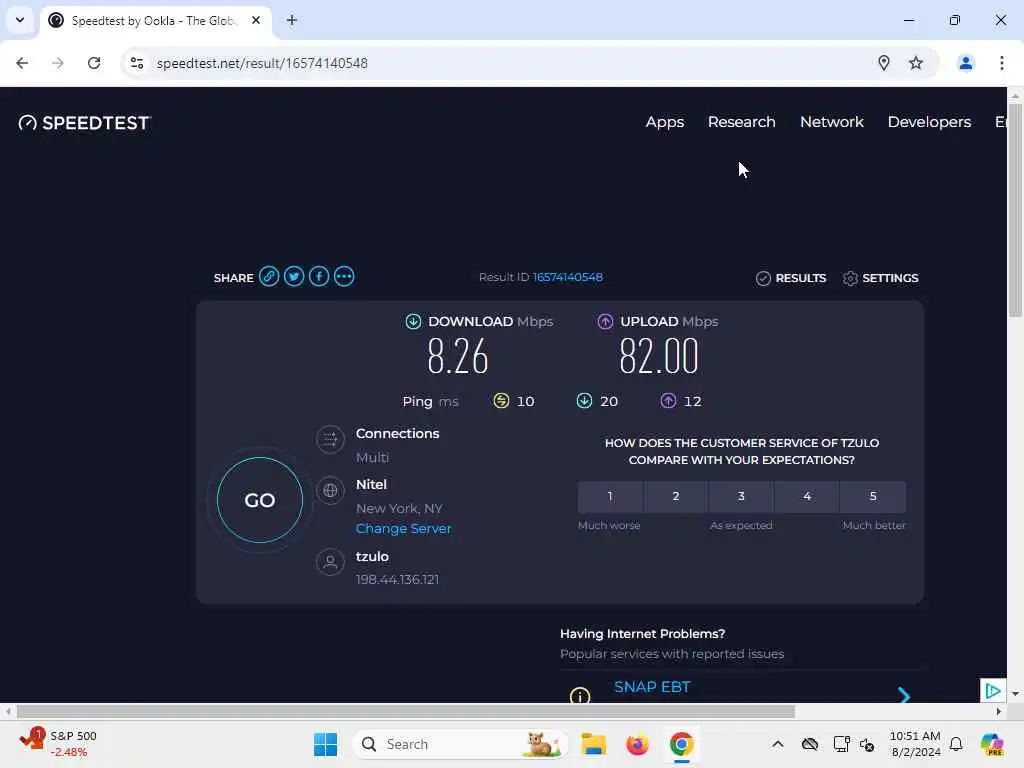Open a new browser tab
The width and height of the screenshot is (1024, 768).
tap(292, 20)
